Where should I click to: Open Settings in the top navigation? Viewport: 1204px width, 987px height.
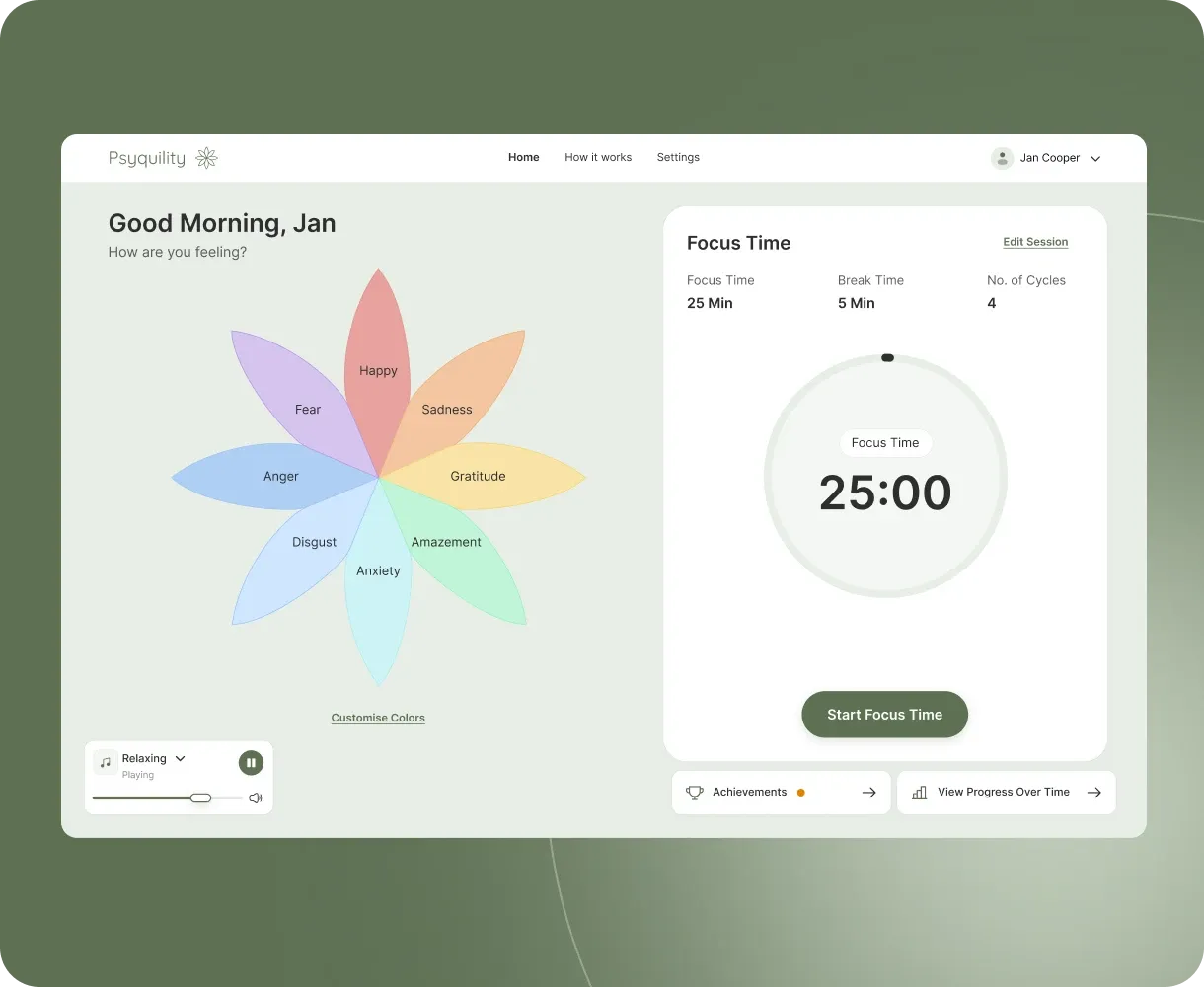(x=678, y=157)
